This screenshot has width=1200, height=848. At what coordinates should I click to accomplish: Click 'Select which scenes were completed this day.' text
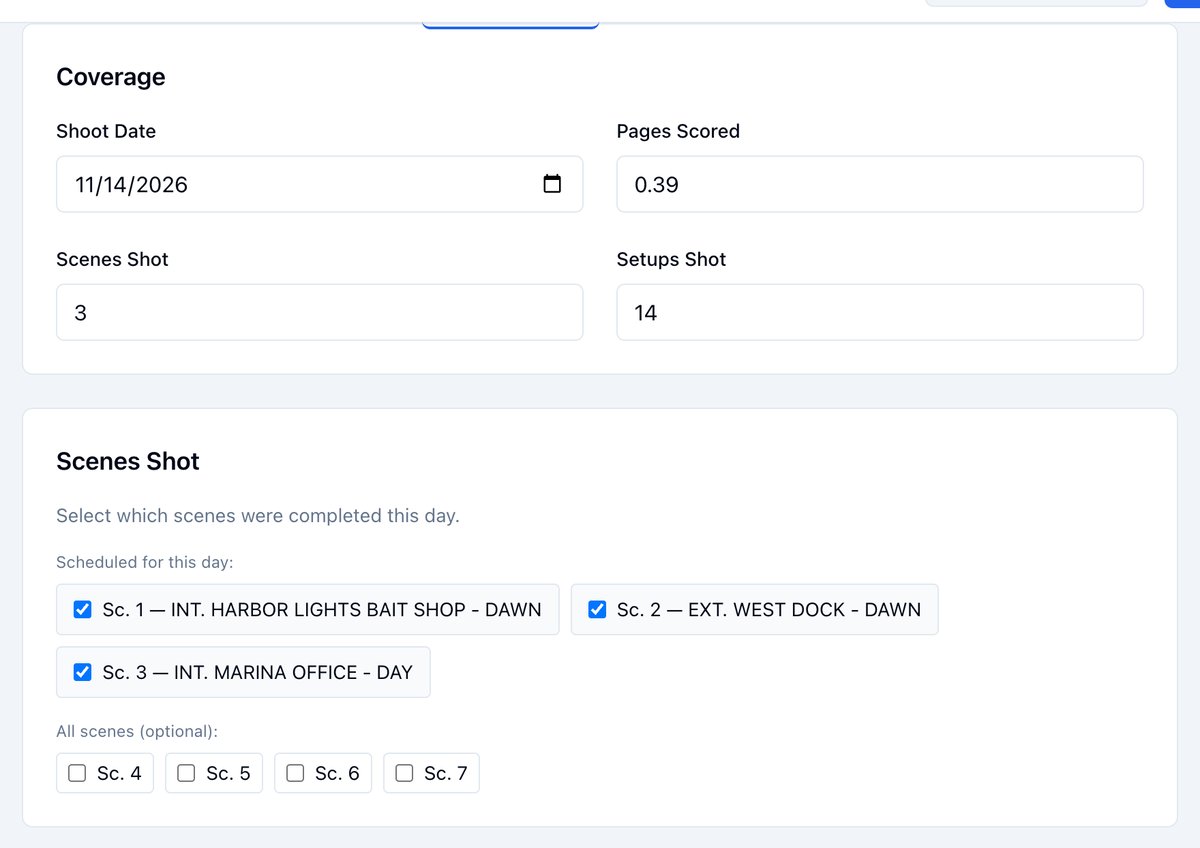point(258,516)
